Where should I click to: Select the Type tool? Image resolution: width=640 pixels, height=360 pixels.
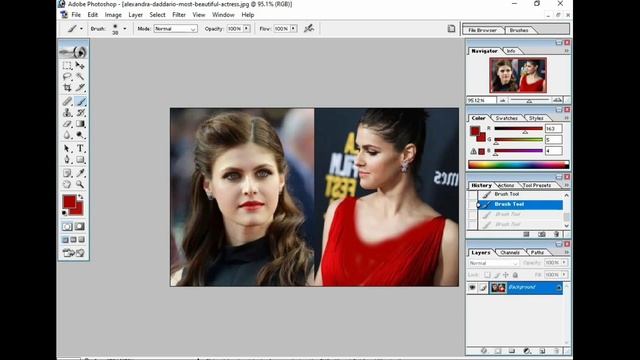coord(80,149)
